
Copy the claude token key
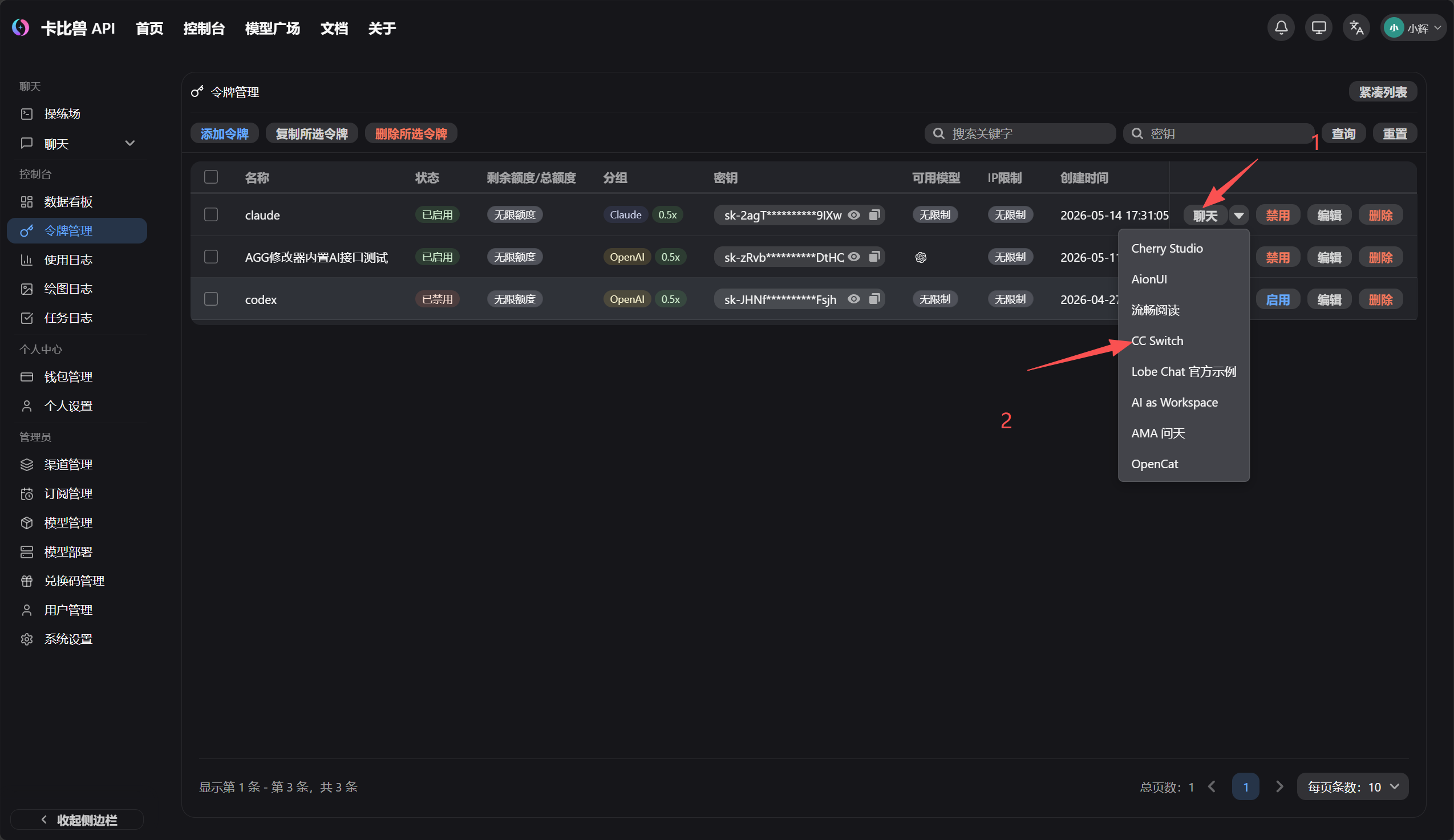coord(874,214)
